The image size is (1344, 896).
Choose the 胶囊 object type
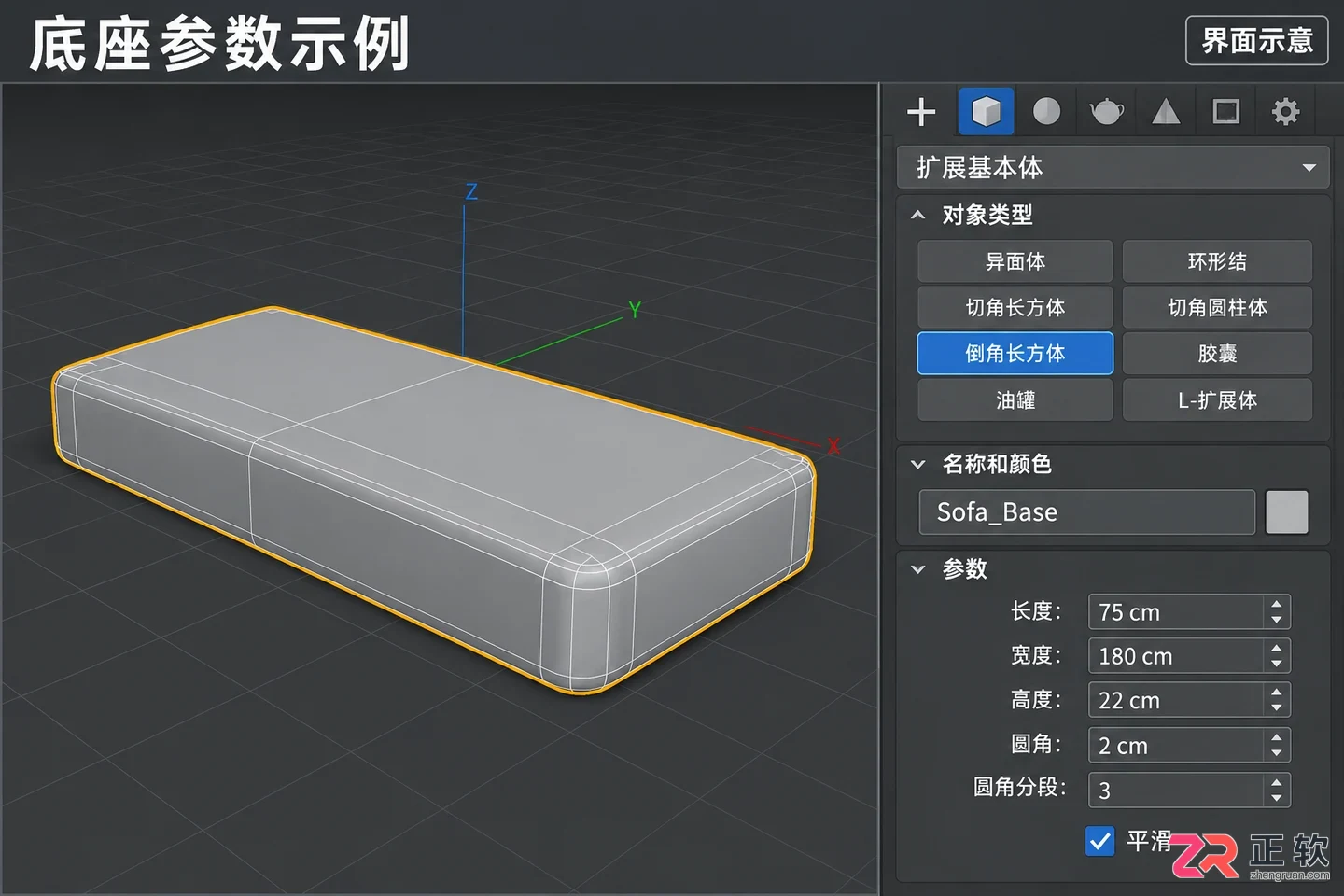pos(1217,353)
